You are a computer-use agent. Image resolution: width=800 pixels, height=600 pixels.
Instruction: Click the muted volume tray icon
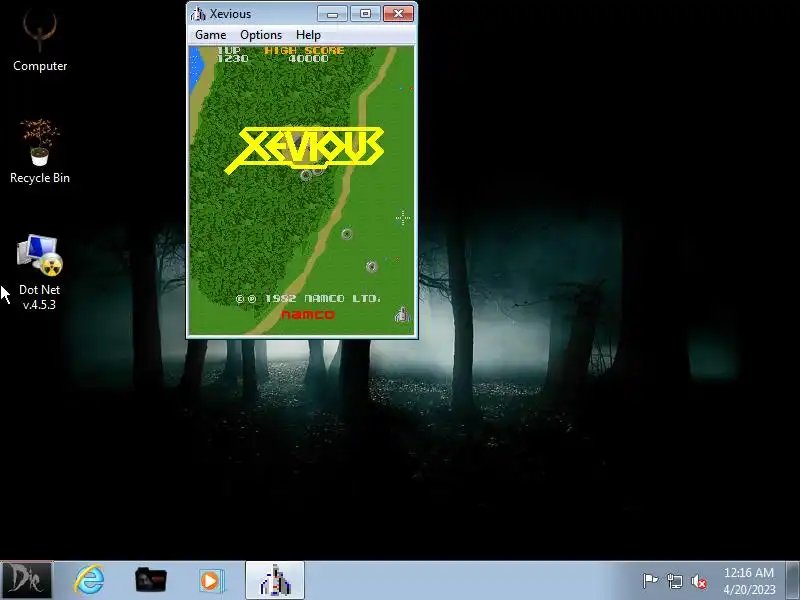699,581
